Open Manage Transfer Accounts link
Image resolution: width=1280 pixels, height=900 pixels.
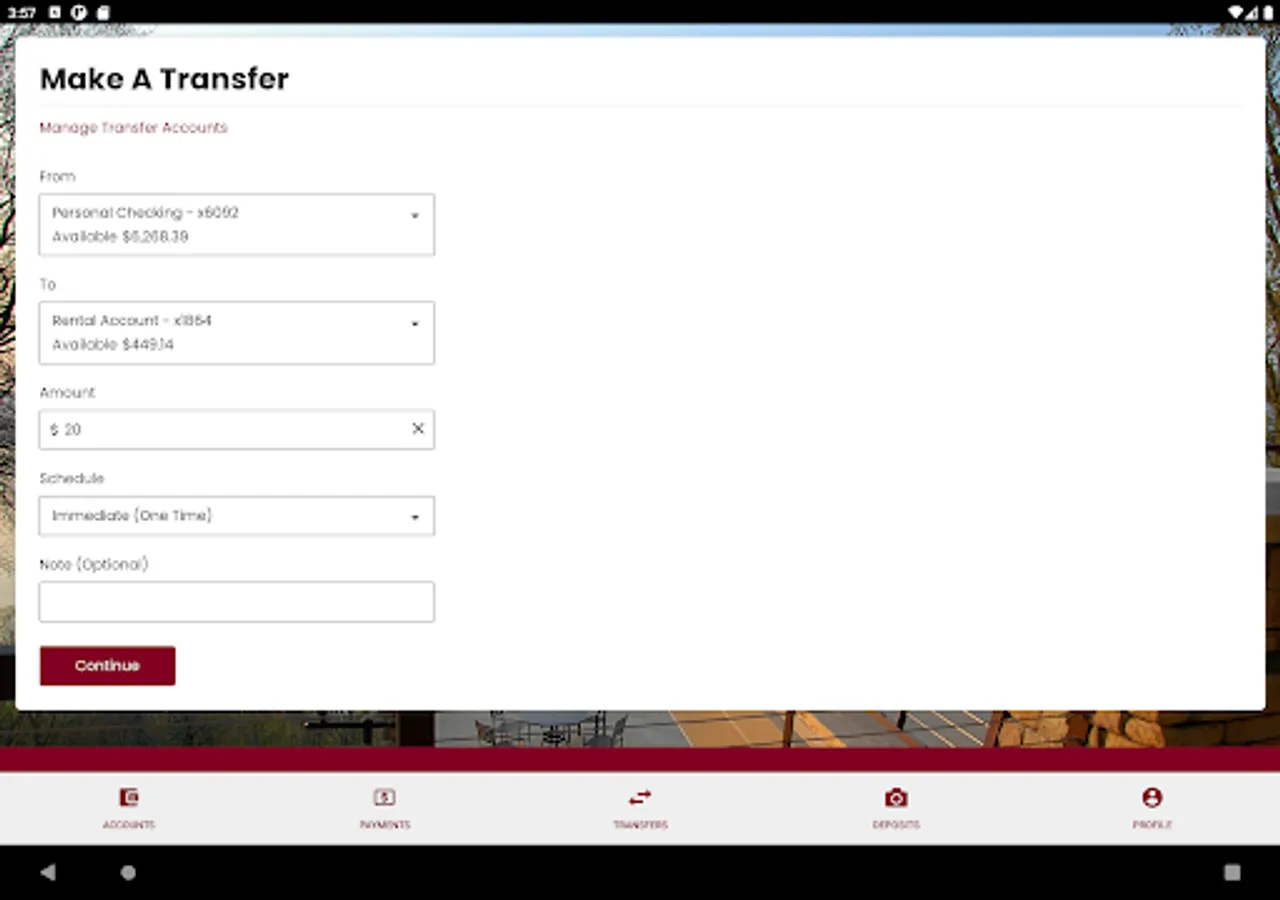pos(133,127)
